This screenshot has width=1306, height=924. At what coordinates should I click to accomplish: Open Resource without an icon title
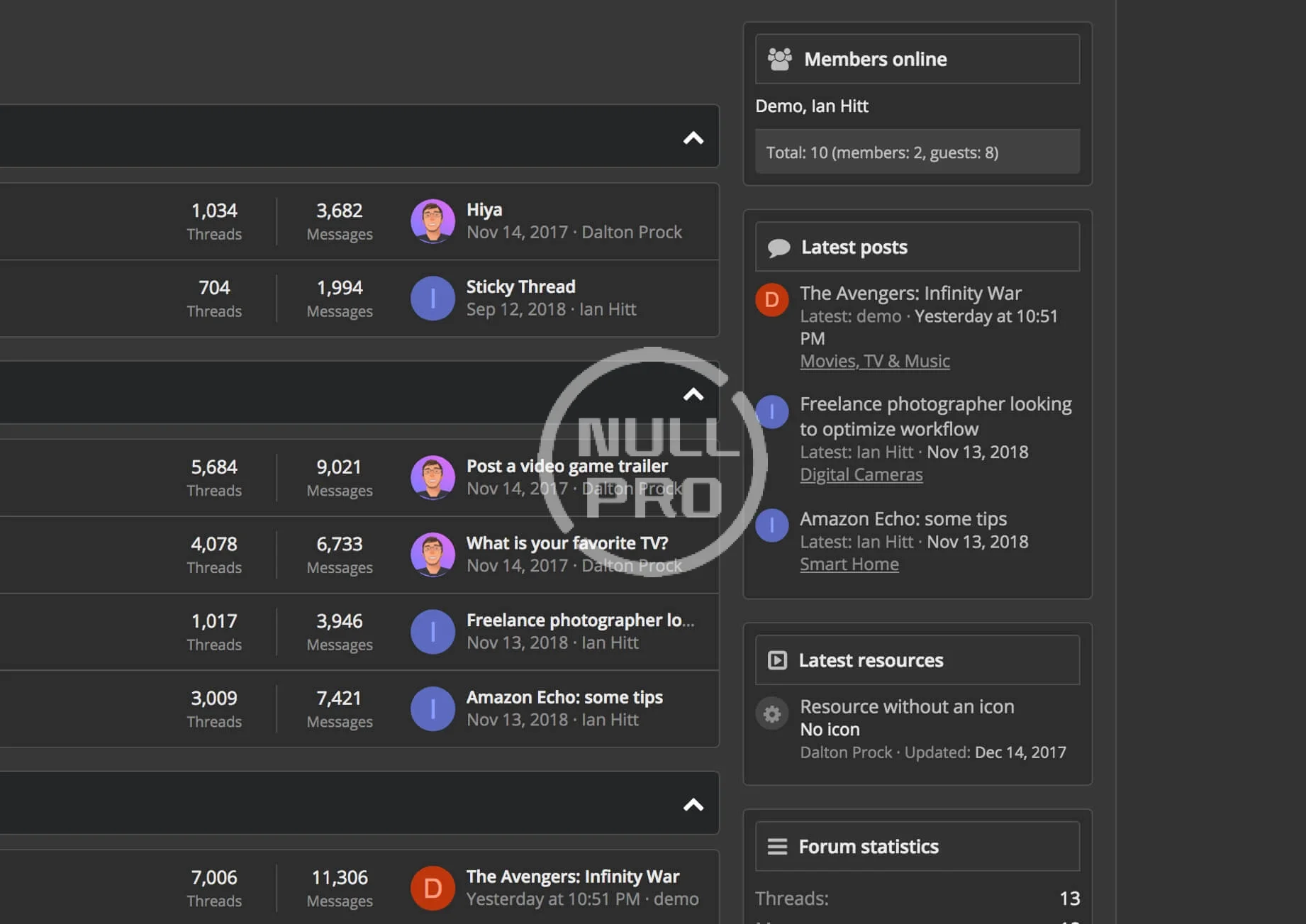tap(906, 707)
